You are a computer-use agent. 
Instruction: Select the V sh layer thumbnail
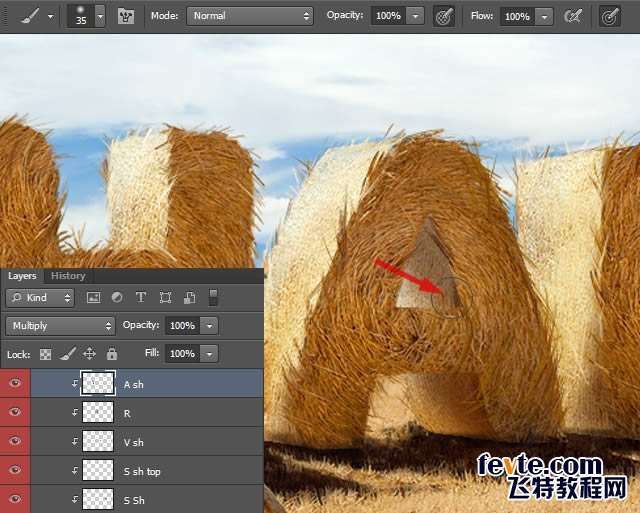[98, 441]
